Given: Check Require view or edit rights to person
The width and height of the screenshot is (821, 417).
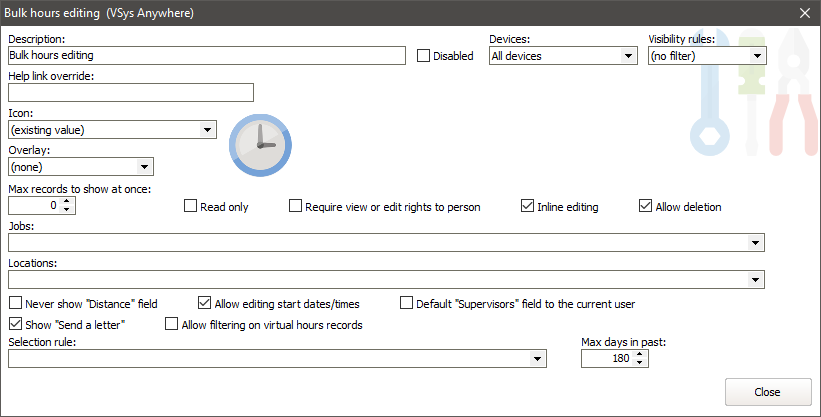Looking at the screenshot, I should click(295, 207).
